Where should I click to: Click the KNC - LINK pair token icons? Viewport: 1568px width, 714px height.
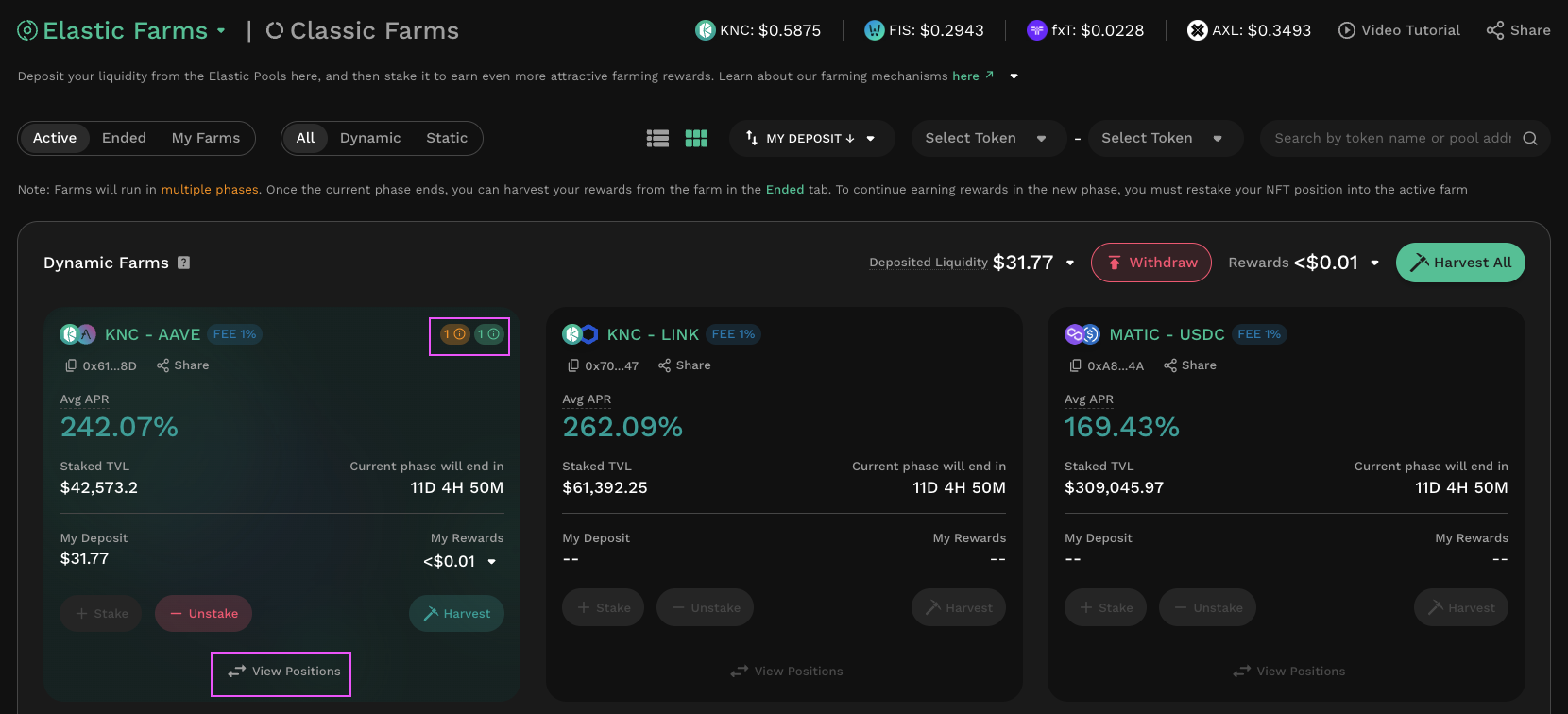[x=580, y=334]
